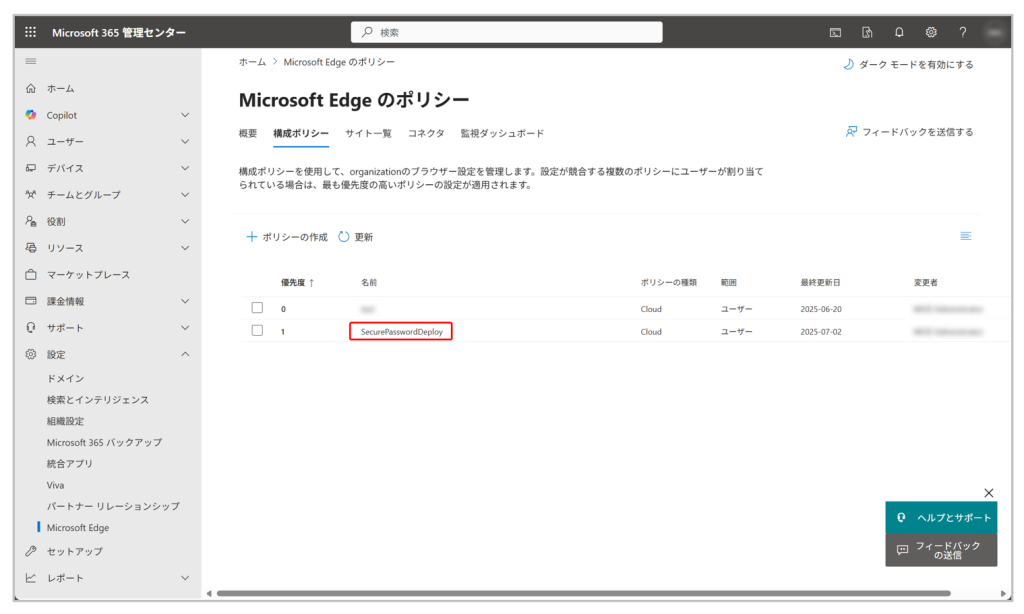1024x614 pixels.
Task: Enable dark mode toggle link
Action: click(x=908, y=64)
